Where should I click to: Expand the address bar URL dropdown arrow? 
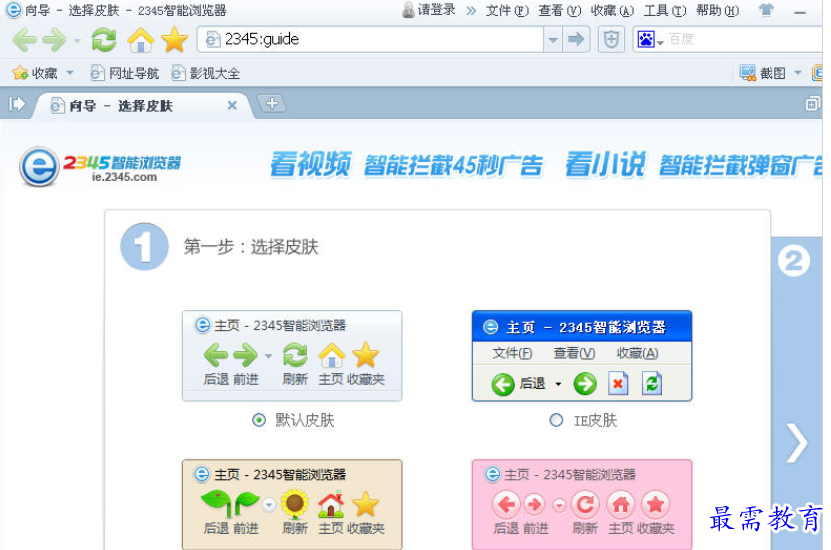(x=553, y=39)
